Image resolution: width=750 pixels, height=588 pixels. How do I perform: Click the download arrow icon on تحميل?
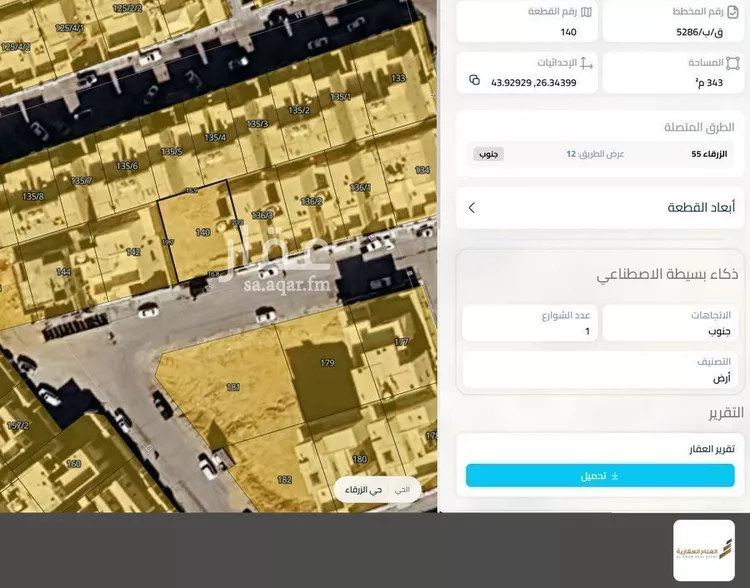615,476
